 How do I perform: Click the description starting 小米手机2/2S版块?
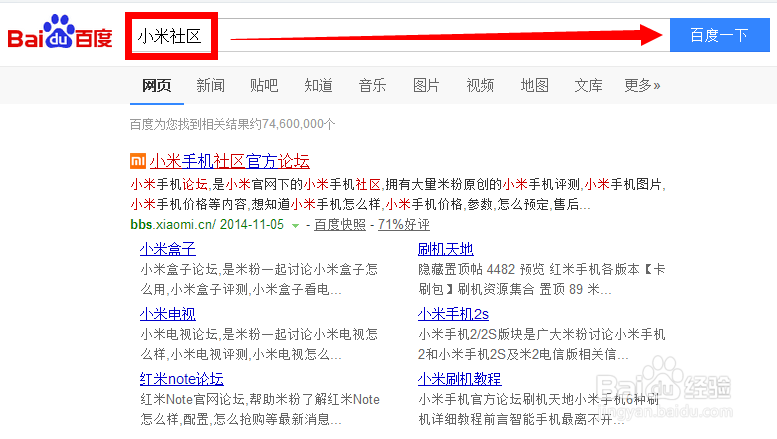542,344
